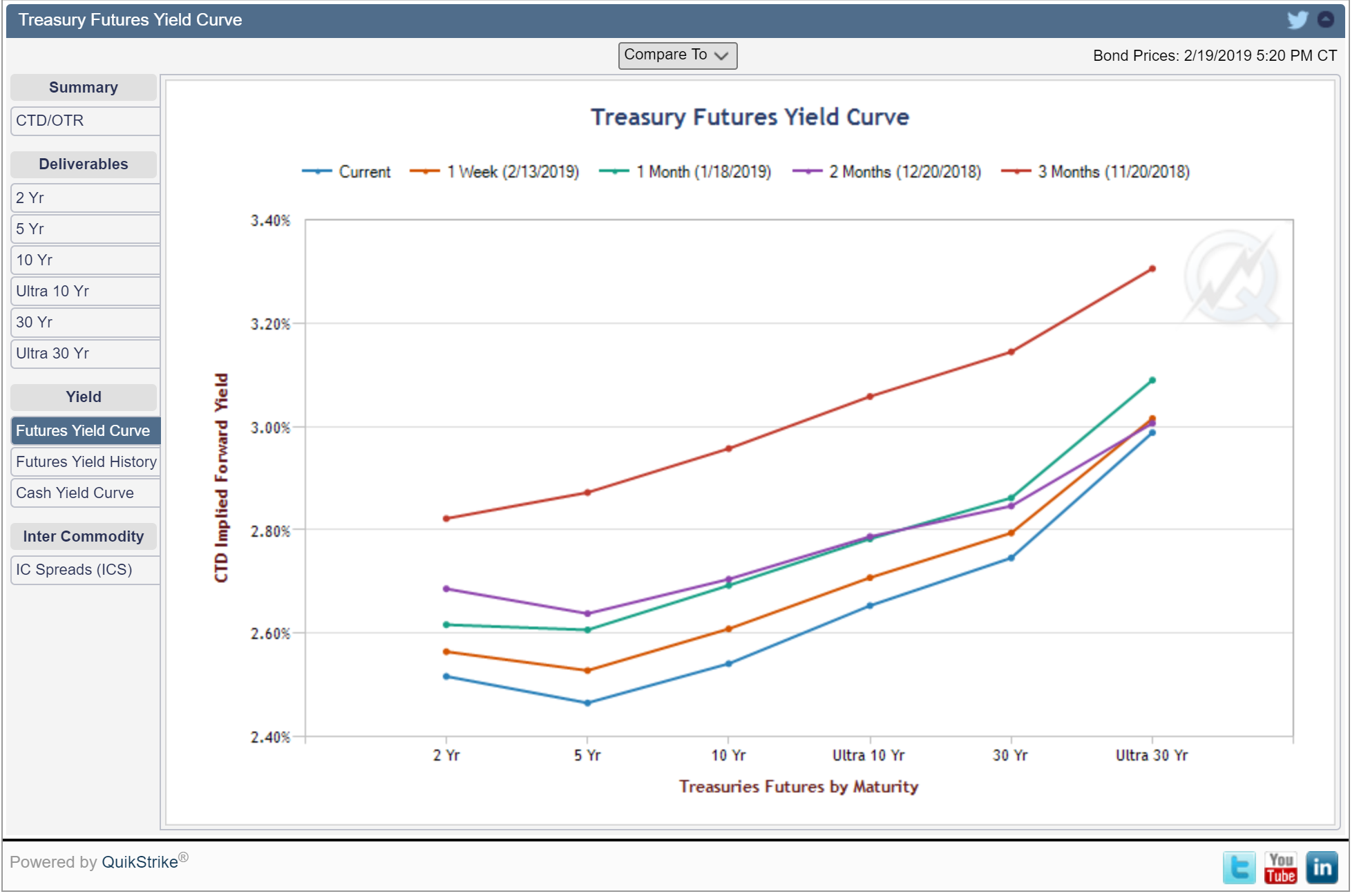This screenshot has height=896, width=1359.
Task: Select Ultra 10 Yr deliverables
Action: [86, 291]
